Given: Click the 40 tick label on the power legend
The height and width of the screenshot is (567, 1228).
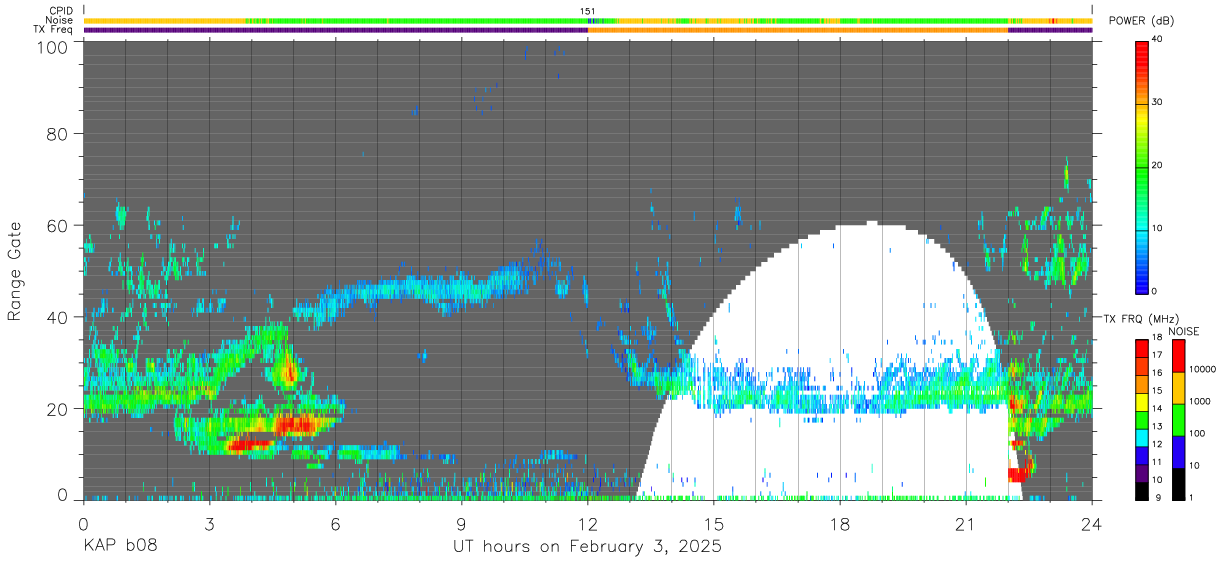Looking at the screenshot, I should [1158, 39].
